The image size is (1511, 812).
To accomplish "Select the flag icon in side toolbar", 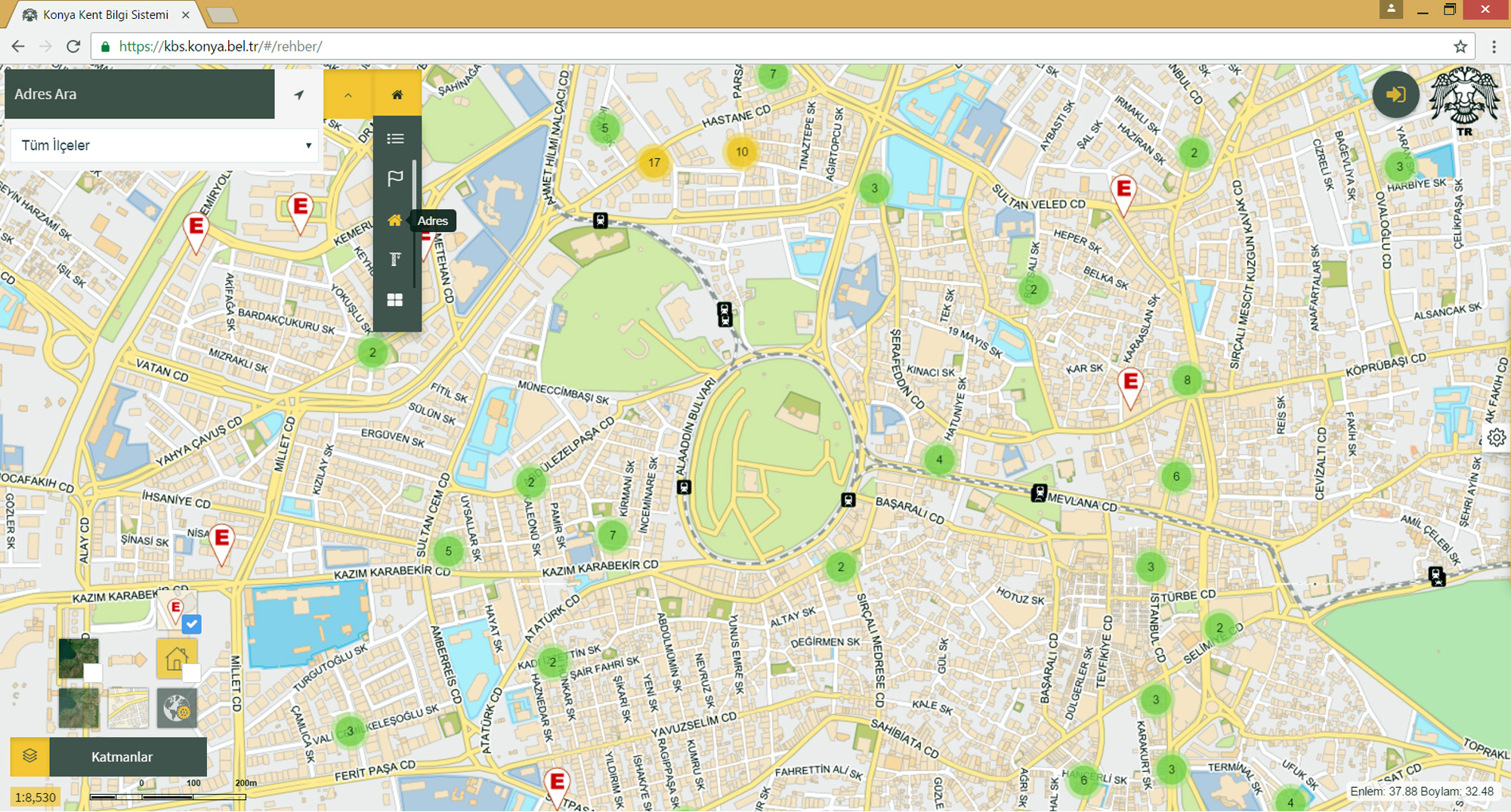I will [395, 179].
